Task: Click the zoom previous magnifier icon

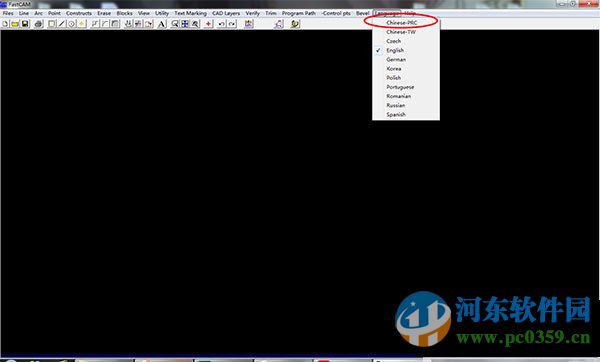Action: (195, 24)
